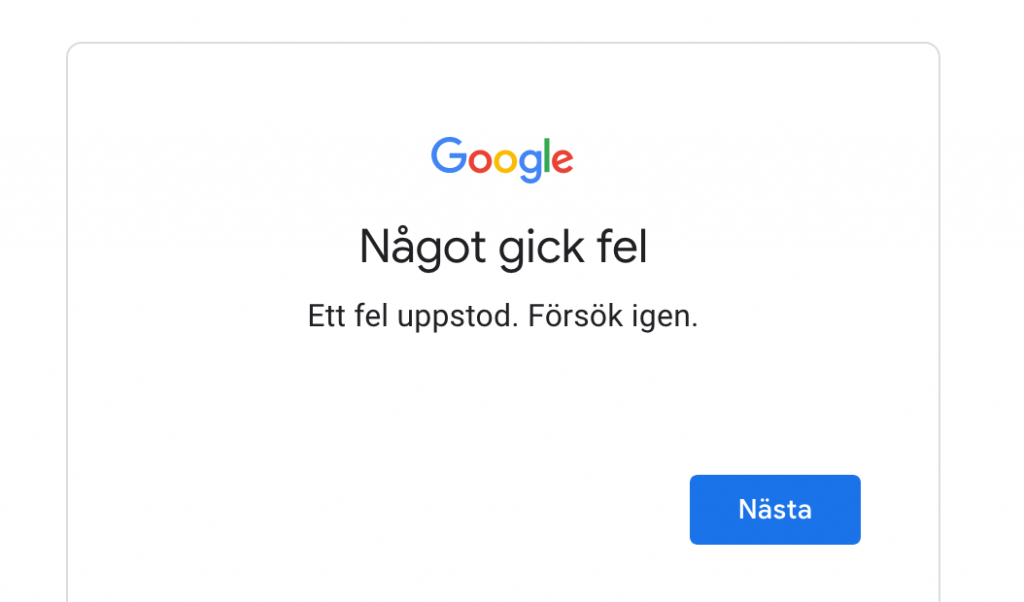The image size is (1024, 602).
Task: Click the red e ending Google logo
Action: [562, 160]
